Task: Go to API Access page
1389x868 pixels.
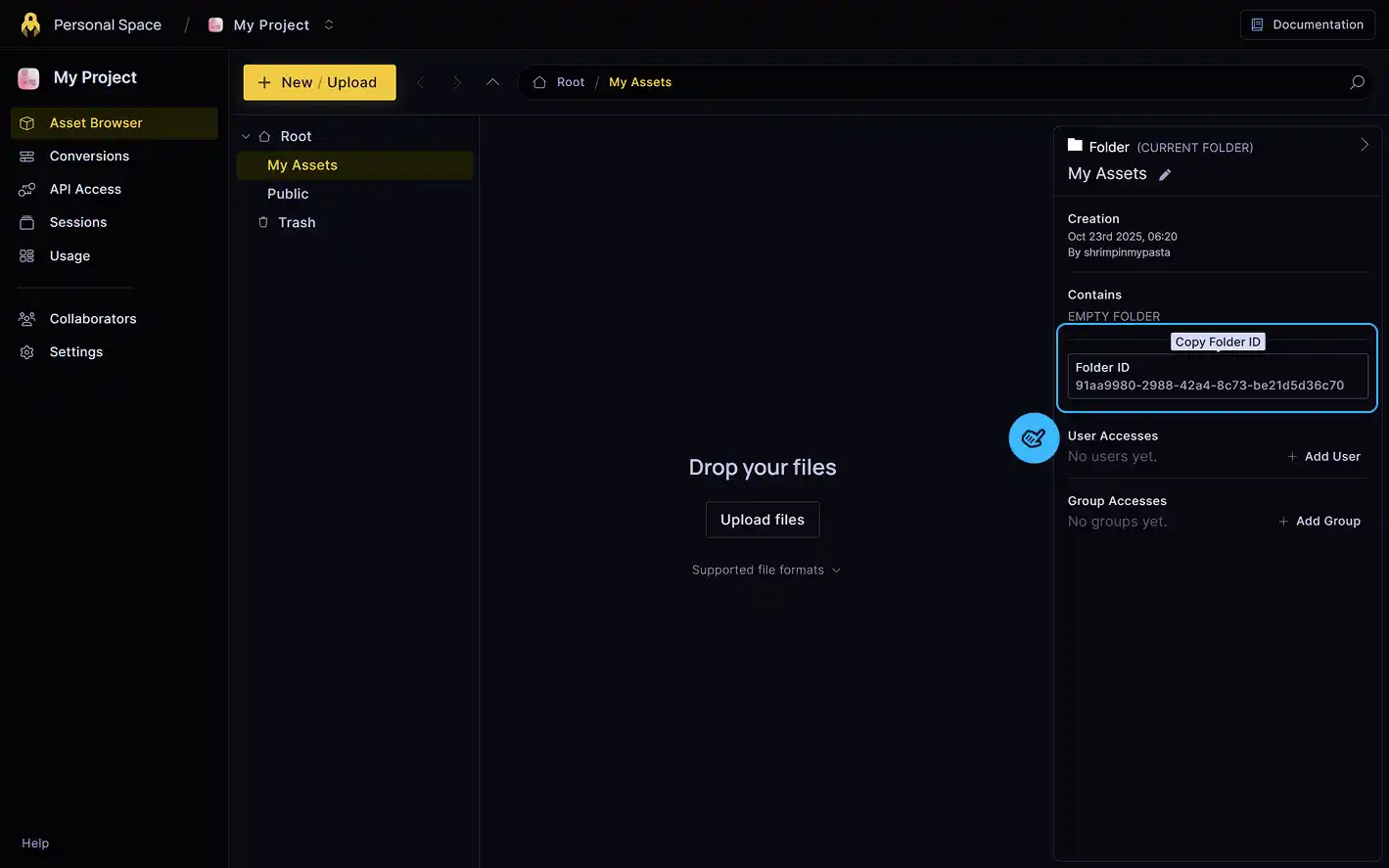Action: point(85,190)
